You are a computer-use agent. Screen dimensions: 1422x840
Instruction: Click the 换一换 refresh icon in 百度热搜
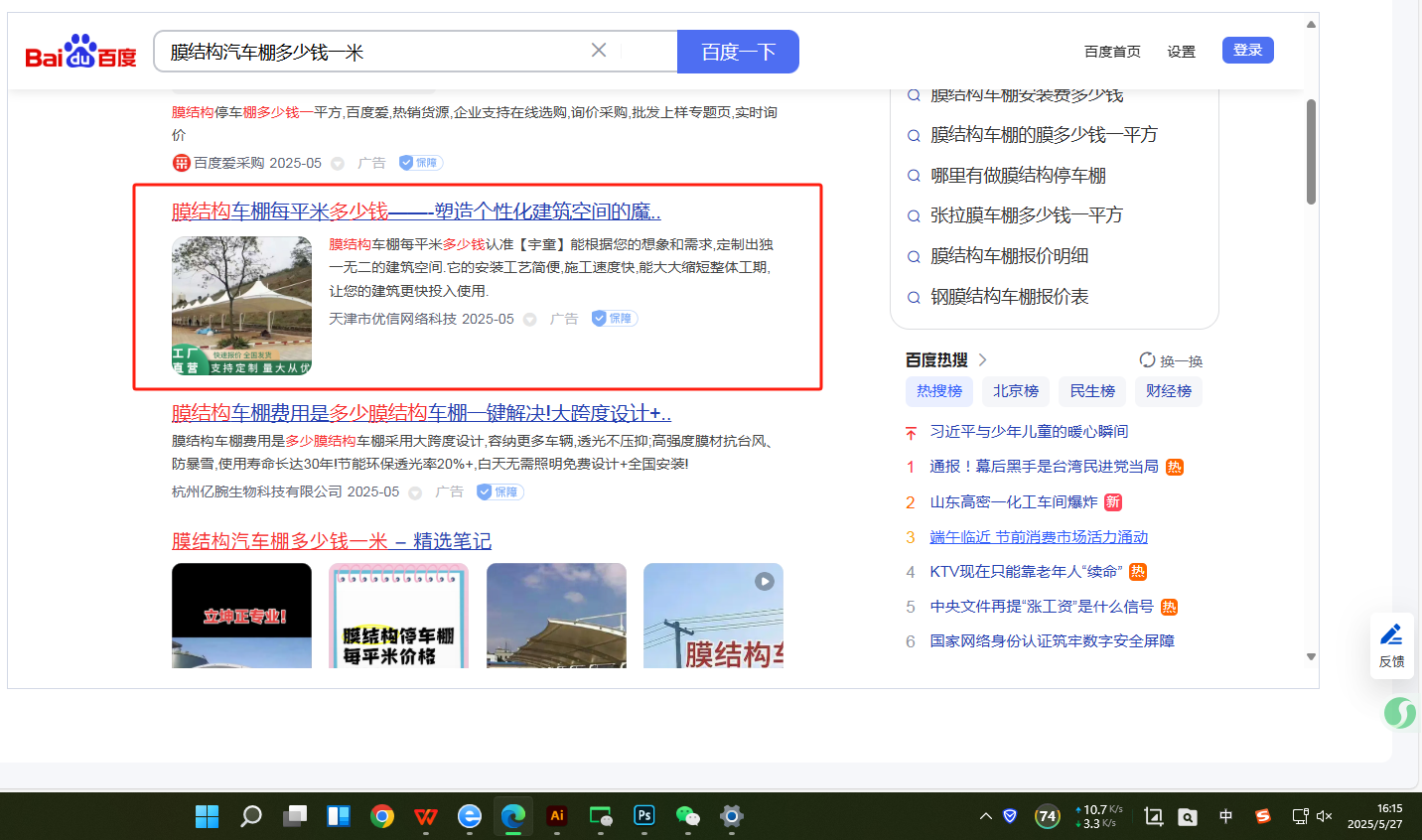(x=1147, y=360)
